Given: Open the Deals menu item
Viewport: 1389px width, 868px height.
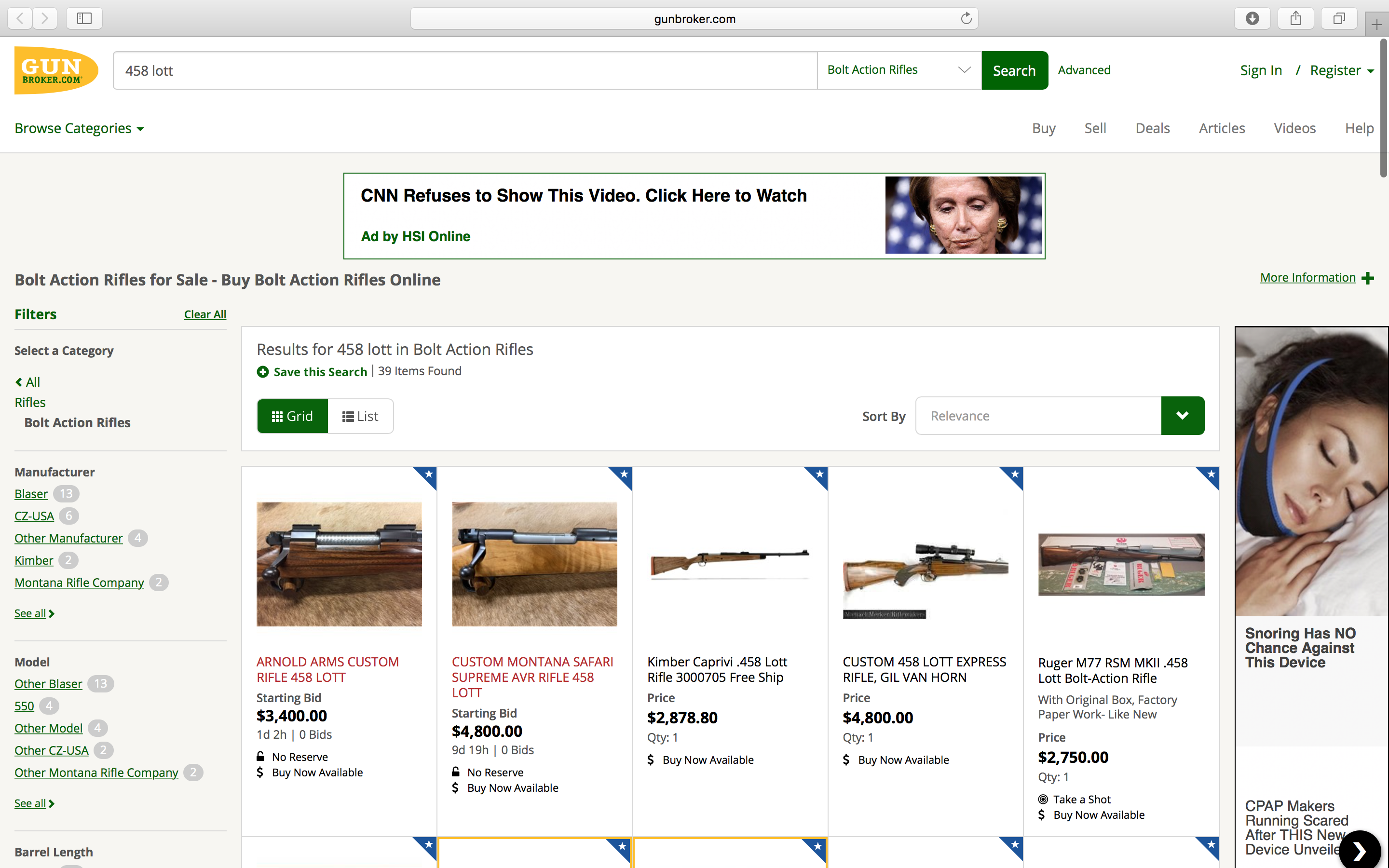Looking at the screenshot, I should [1153, 128].
